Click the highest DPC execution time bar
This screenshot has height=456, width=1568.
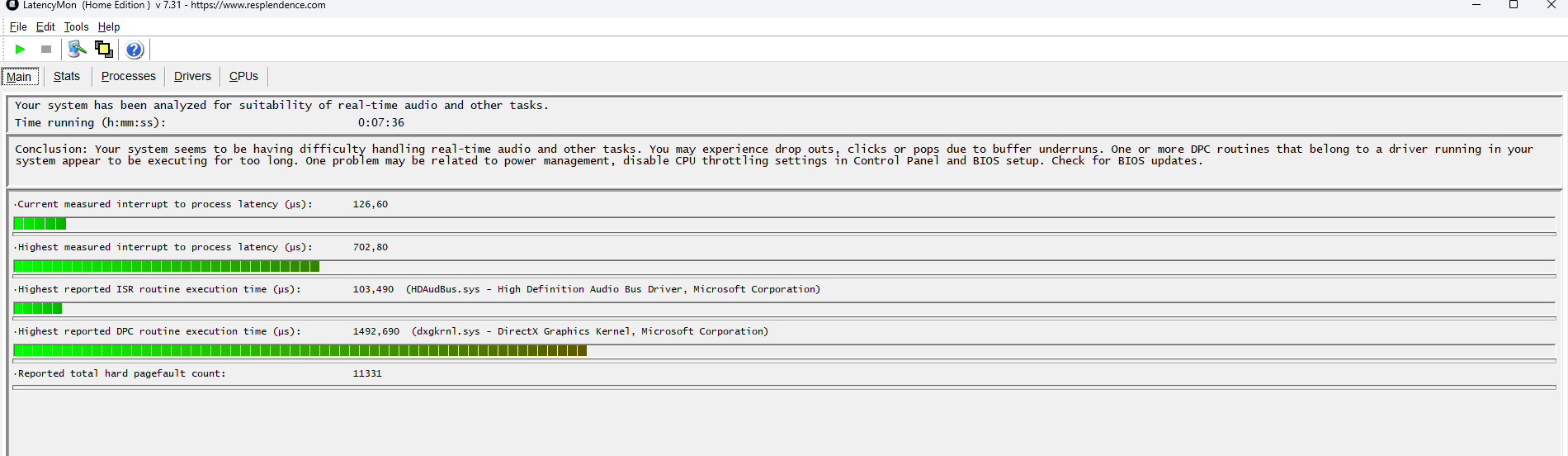pyautogui.click(x=300, y=351)
